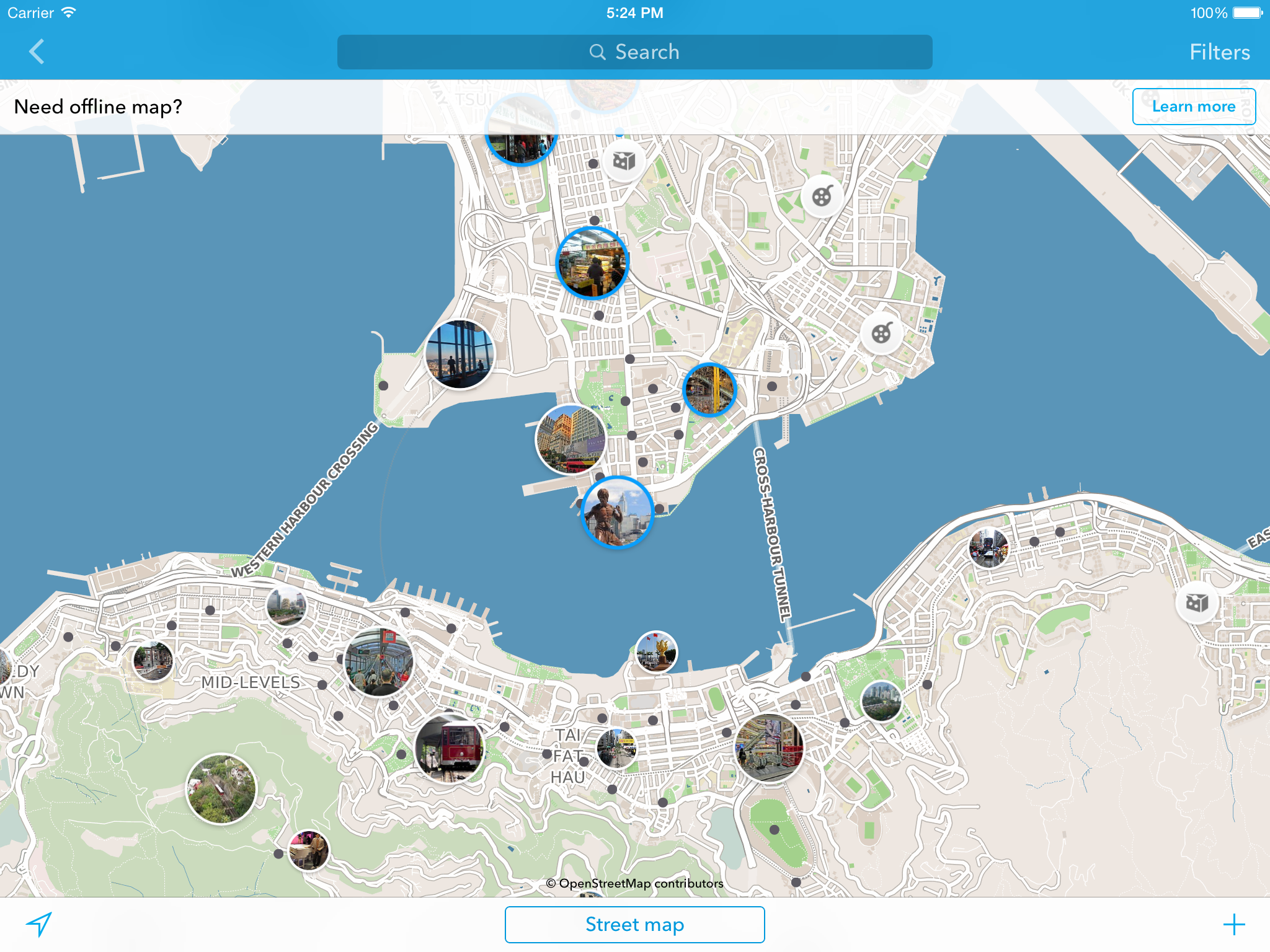Open the green hillside tram track photo
Viewport: 1270px width, 952px height.
(221, 789)
